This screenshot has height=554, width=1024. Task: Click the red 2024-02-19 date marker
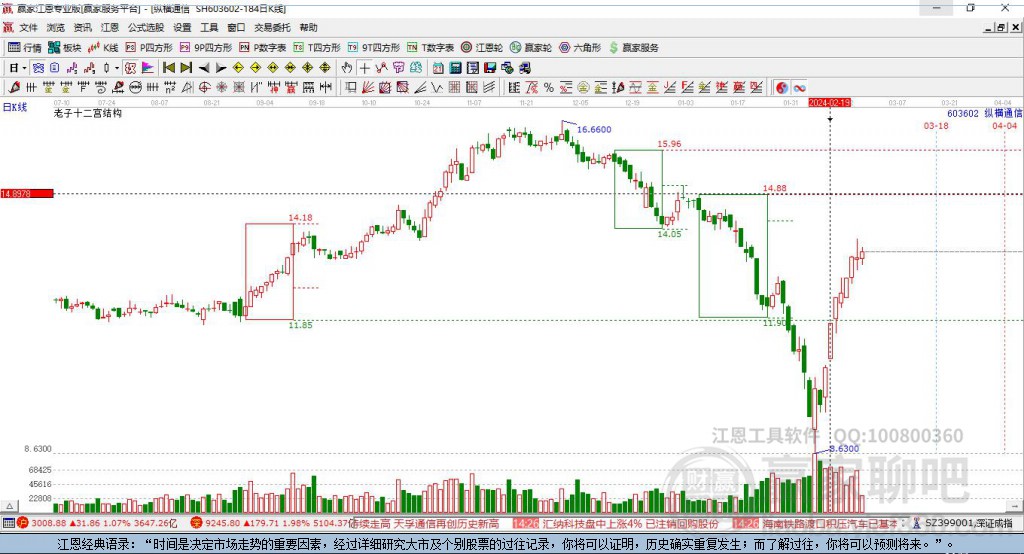coord(829,103)
